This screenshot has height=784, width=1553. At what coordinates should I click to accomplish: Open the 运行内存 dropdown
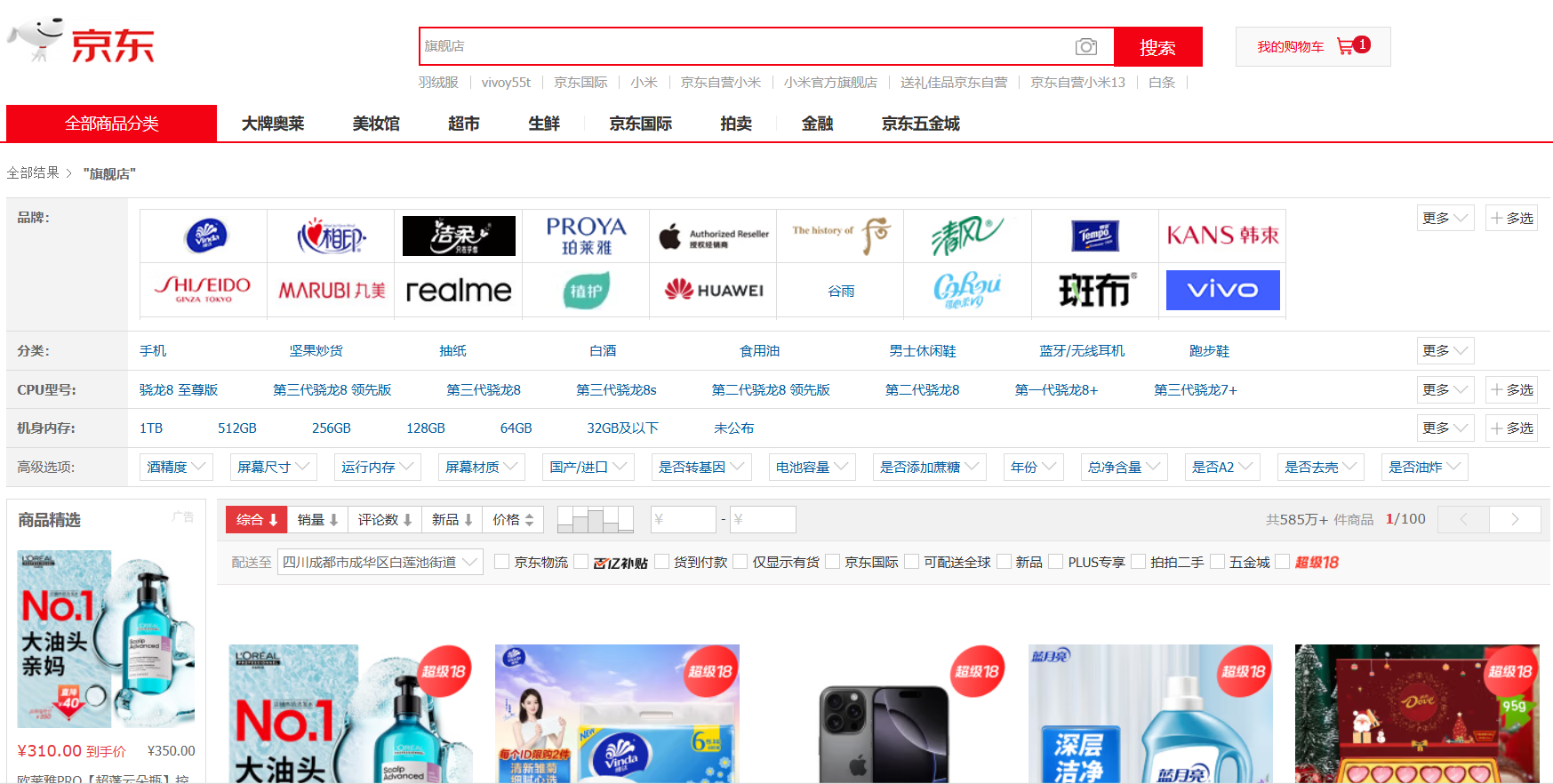pos(377,467)
